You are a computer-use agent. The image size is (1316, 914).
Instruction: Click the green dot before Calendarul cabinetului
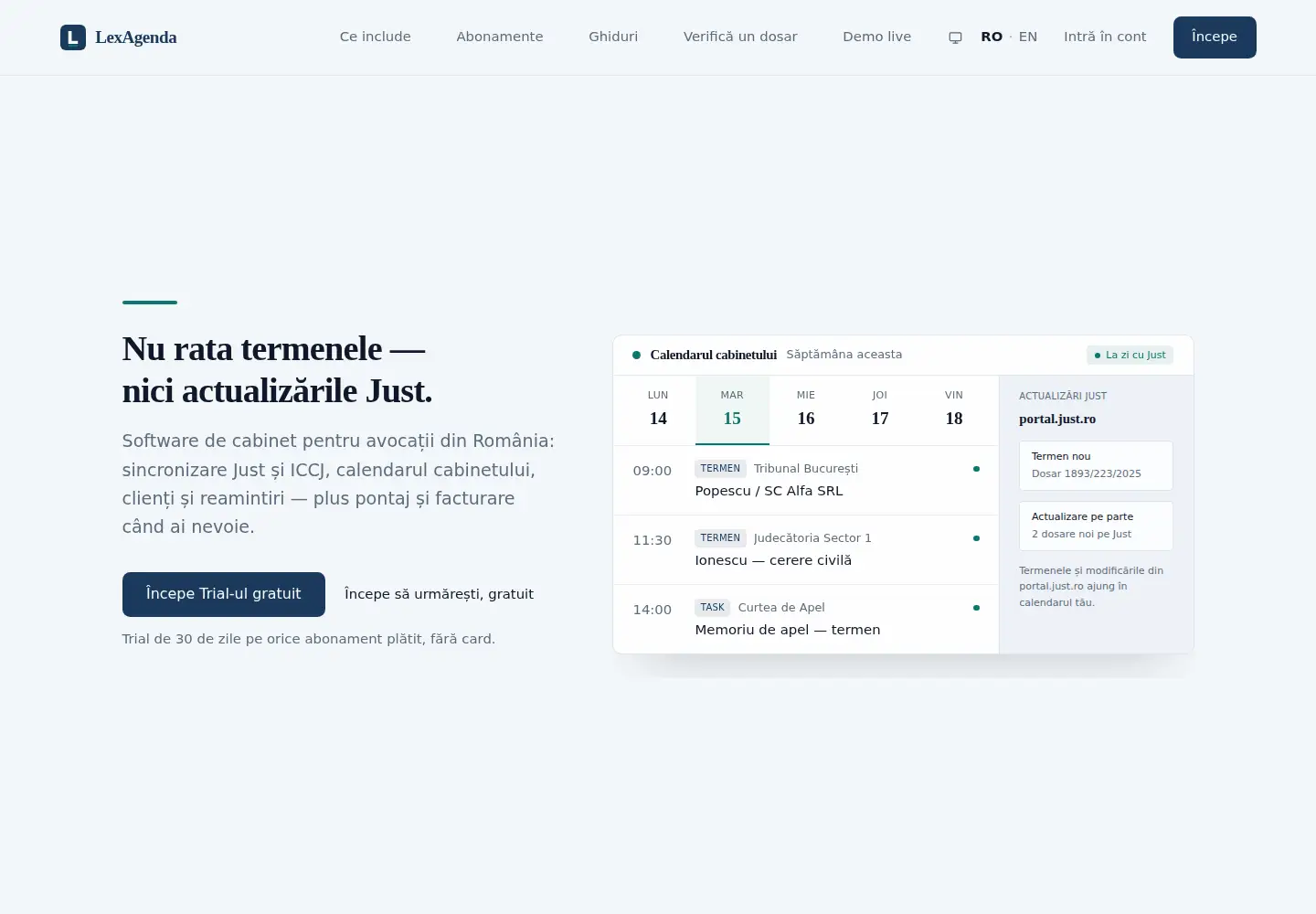point(636,355)
